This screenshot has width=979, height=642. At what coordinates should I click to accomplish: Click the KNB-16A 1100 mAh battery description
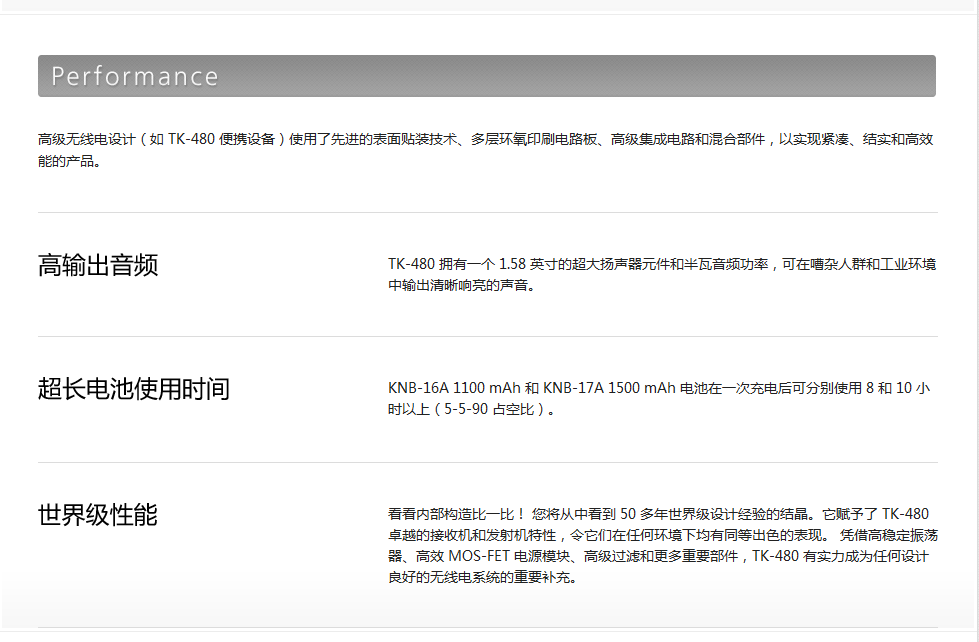pos(659,398)
